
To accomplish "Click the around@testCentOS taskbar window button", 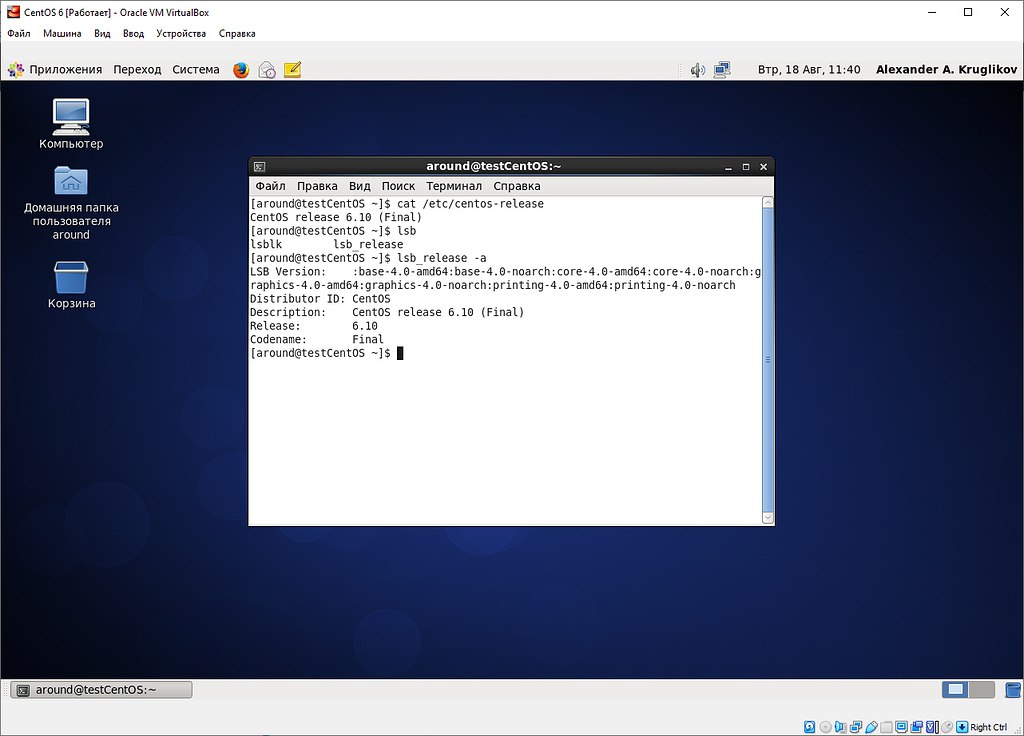I will (x=101, y=690).
